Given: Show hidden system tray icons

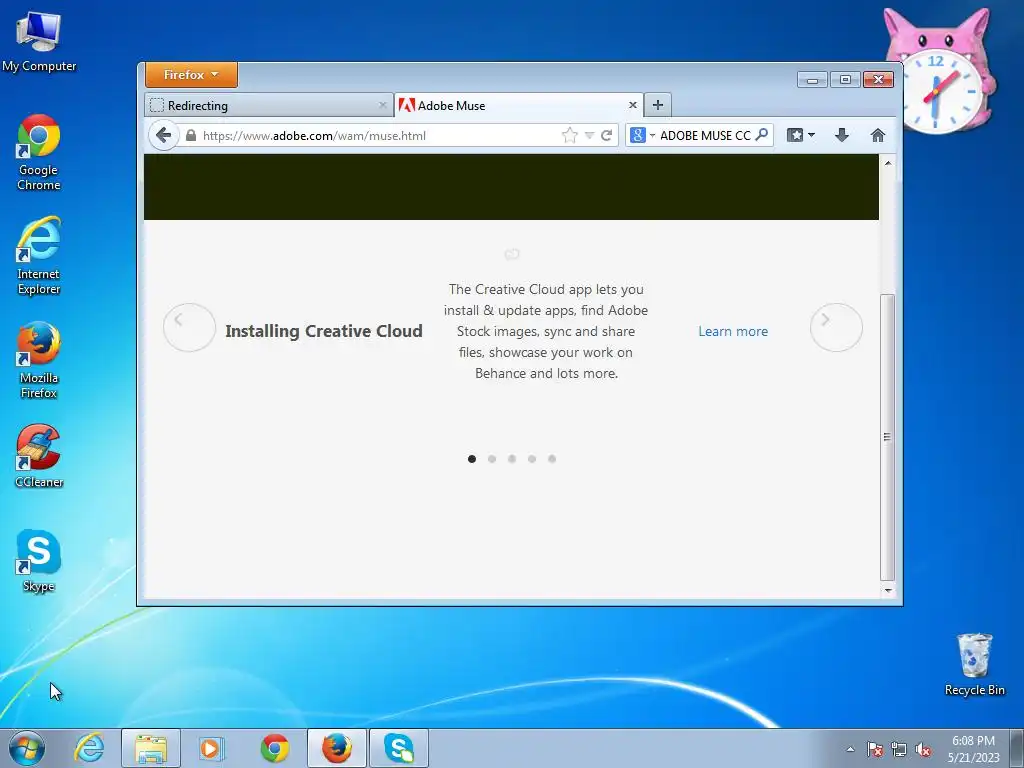Looking at the screenshot, I should coord(850,749).
